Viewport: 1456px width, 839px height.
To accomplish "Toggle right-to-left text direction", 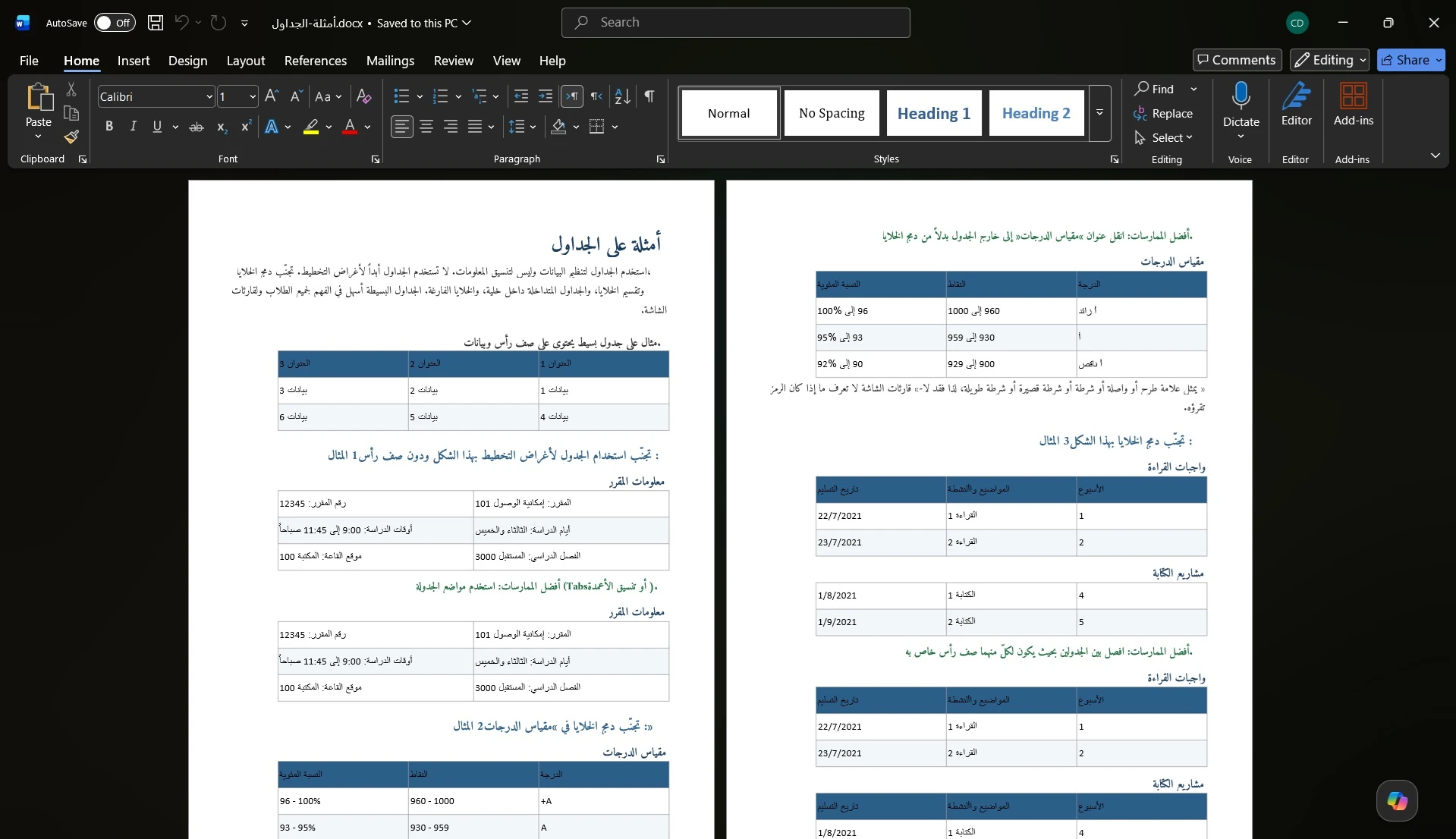I will point(597,96).
